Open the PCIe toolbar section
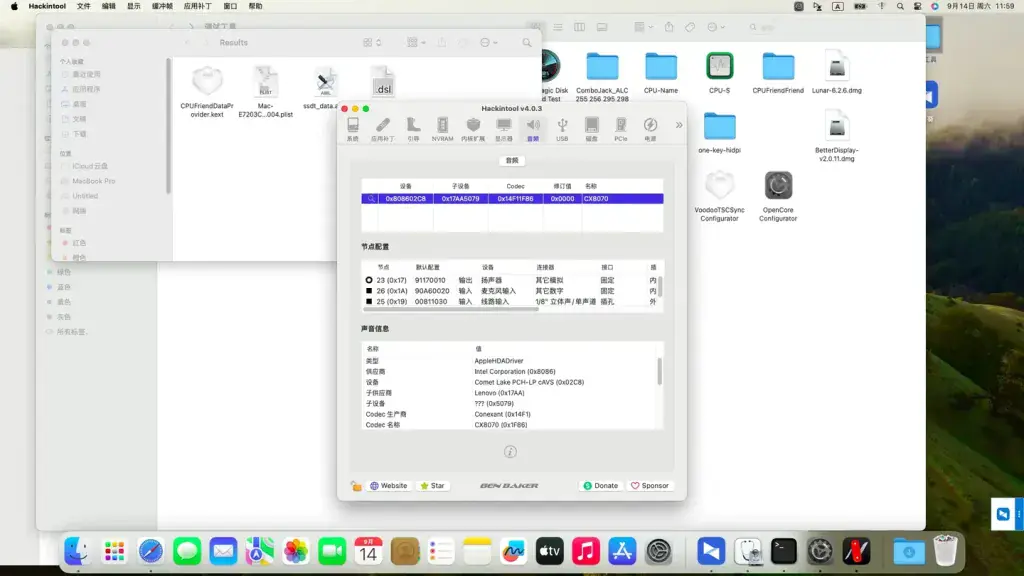This screenshot has width=1024, height=576. coord(620,129)
